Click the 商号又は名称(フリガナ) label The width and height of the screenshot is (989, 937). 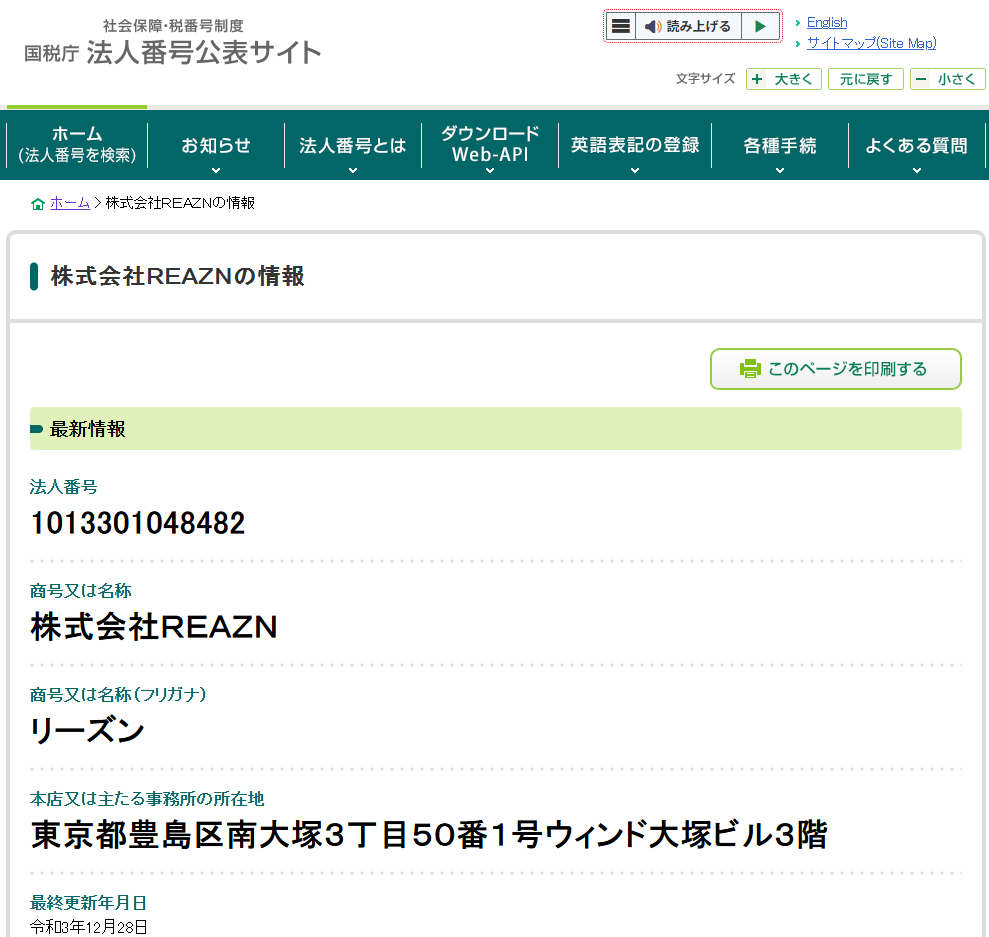point(118,695)
